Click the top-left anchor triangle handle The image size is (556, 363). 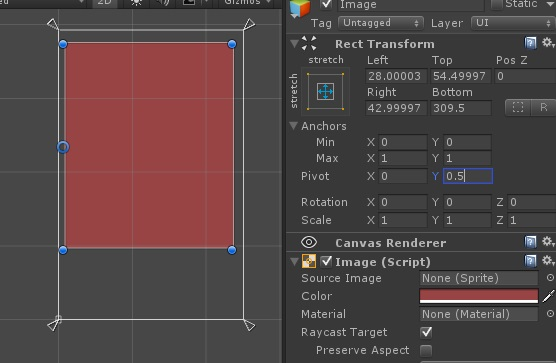tap(53, 24)
